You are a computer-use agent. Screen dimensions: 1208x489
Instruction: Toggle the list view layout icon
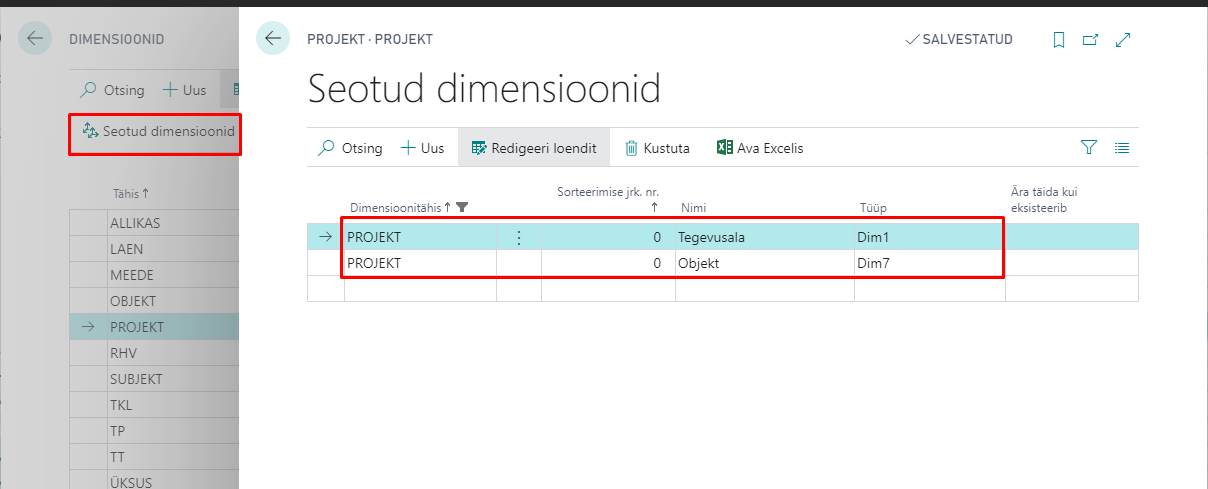pos(1122,148)
